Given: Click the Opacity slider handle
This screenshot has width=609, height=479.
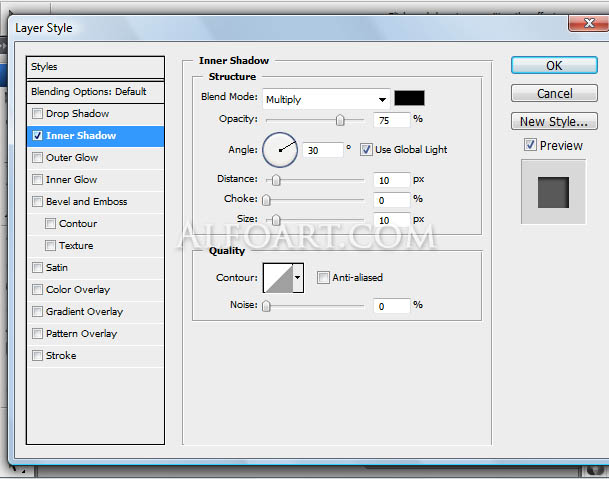Looking at the screenshot, I should click(340, 120).
